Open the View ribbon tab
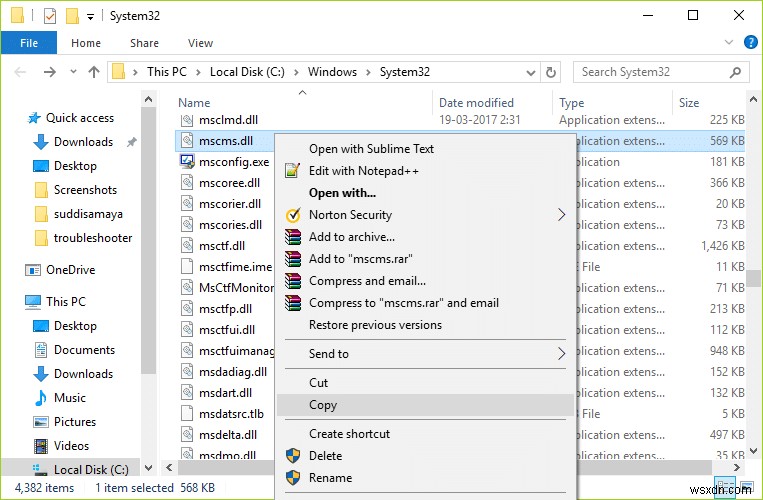This screenshot has width=763, height=500. 200,43
